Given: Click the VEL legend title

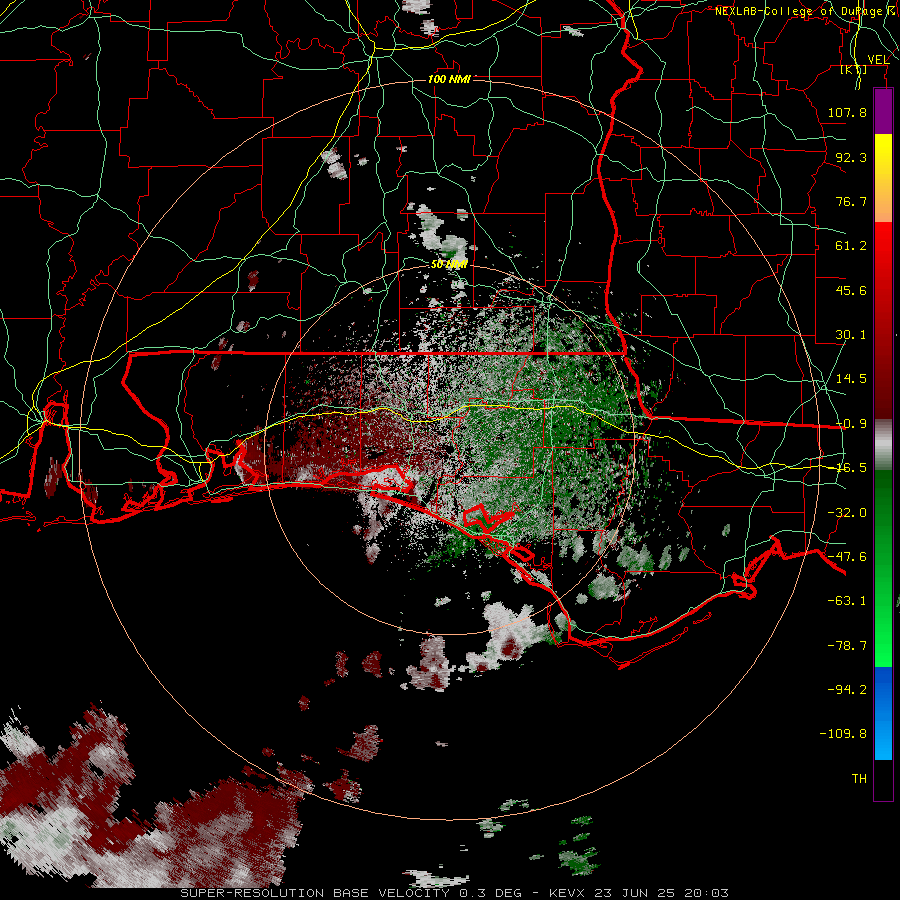Looking at the screenshot, I should (x=878, y=59).
